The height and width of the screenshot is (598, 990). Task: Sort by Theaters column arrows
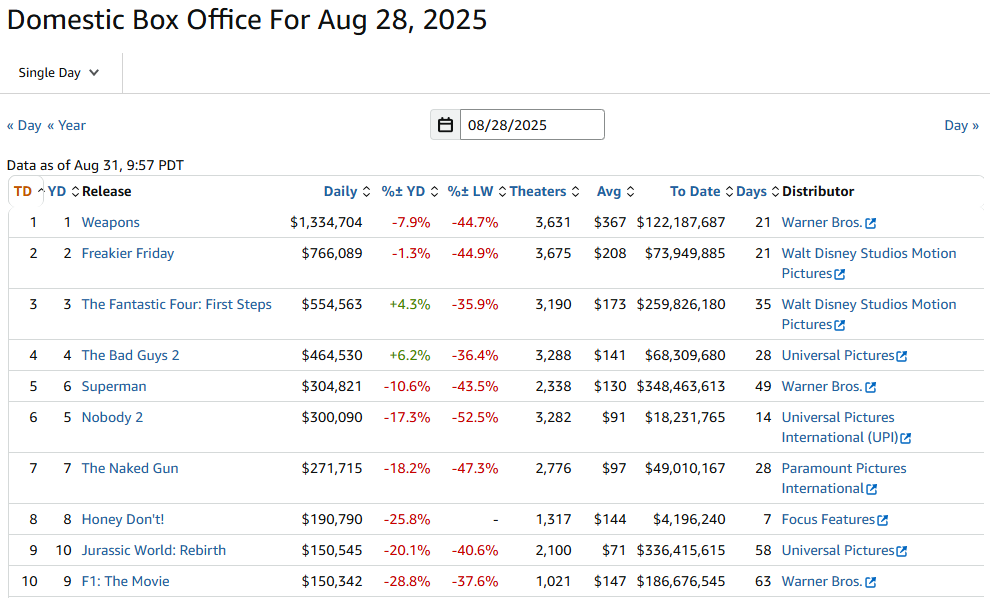coord(575,191)
